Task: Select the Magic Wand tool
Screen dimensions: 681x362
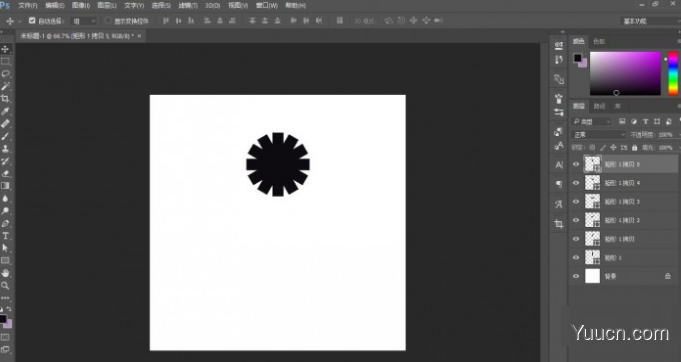Action: coord(5,86)
